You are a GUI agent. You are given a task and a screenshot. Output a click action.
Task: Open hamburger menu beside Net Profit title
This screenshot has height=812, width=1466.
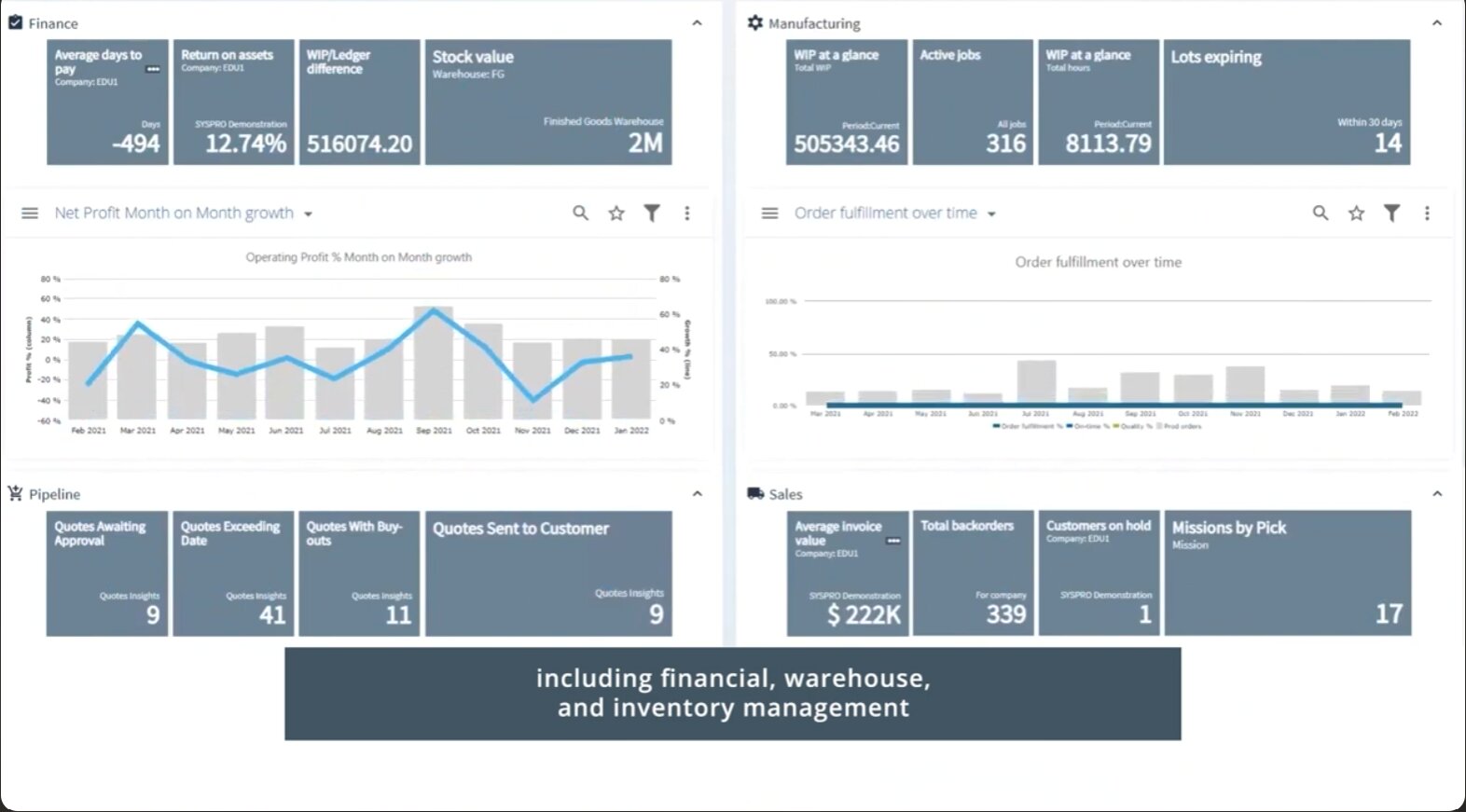pyautogui.click(x=30, y=213)
